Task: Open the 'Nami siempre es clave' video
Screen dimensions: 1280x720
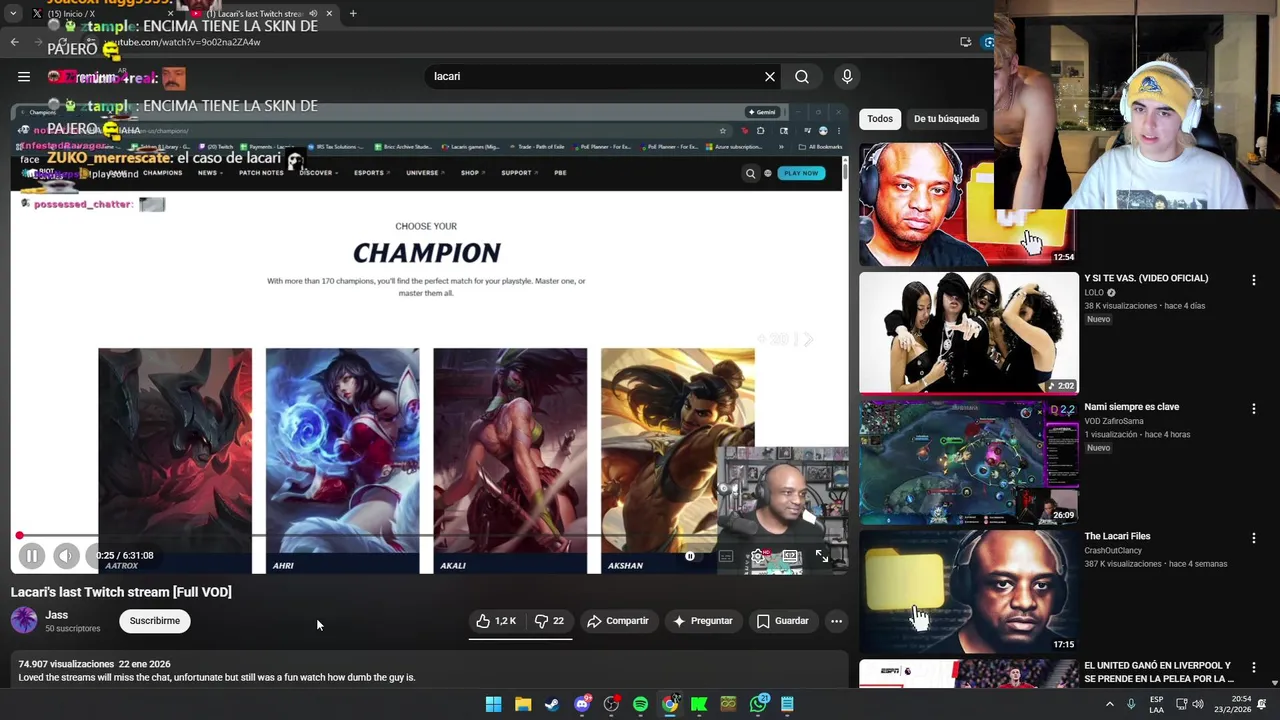Action: click(x=1132, y=407)
